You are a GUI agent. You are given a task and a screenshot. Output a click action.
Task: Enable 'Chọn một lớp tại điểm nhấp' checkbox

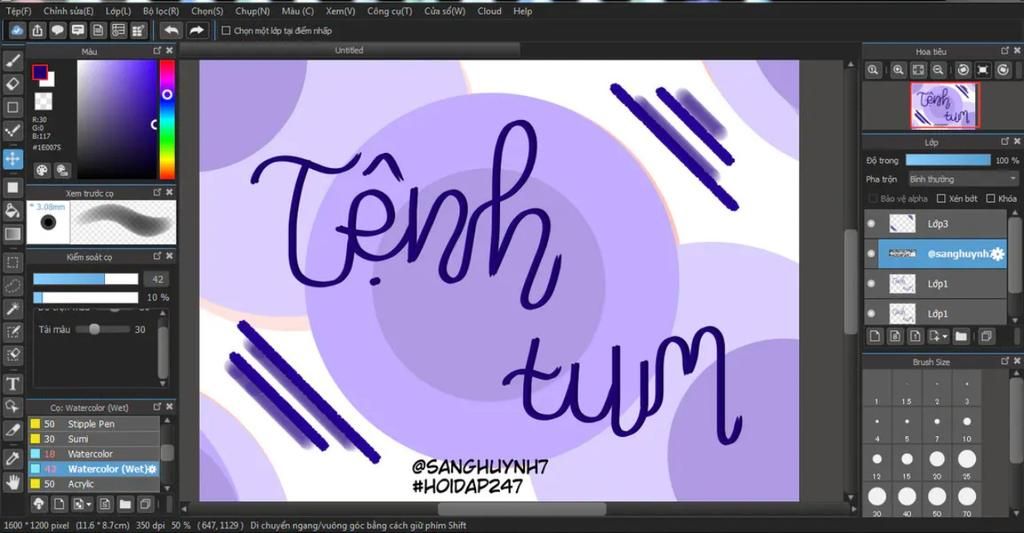[226, 30]
